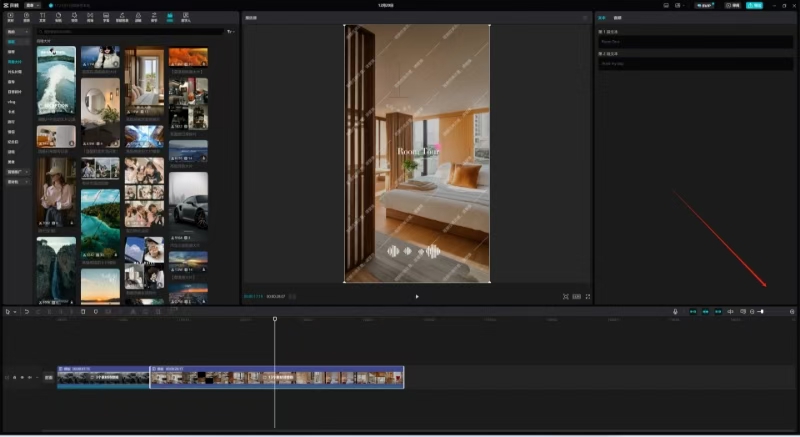Click the undo arrow in timeline toolbar
The width and height of the screenshot is (800, 437).
(x=27, y=312)
